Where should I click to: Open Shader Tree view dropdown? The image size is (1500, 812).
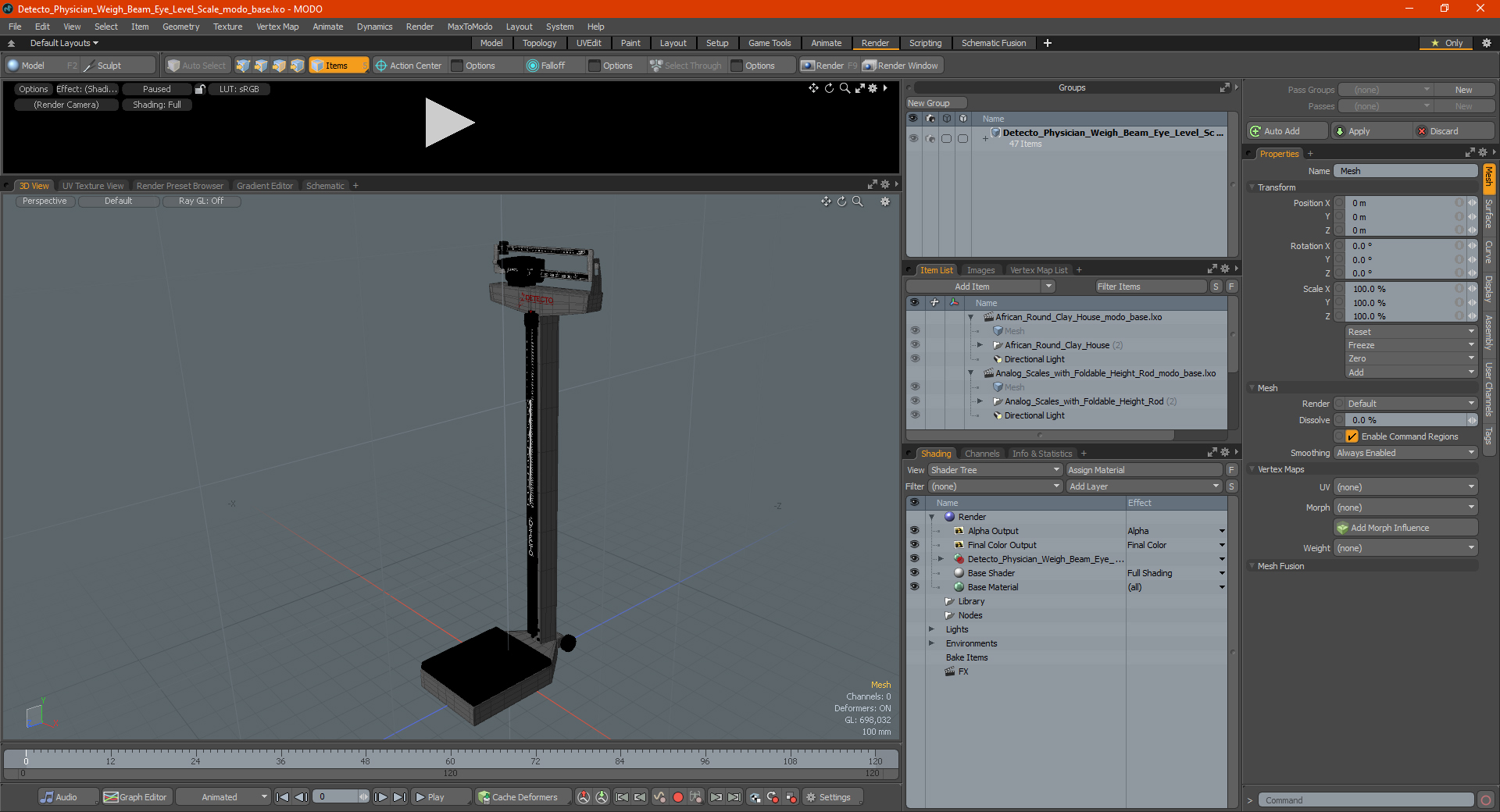pos(995,470)
